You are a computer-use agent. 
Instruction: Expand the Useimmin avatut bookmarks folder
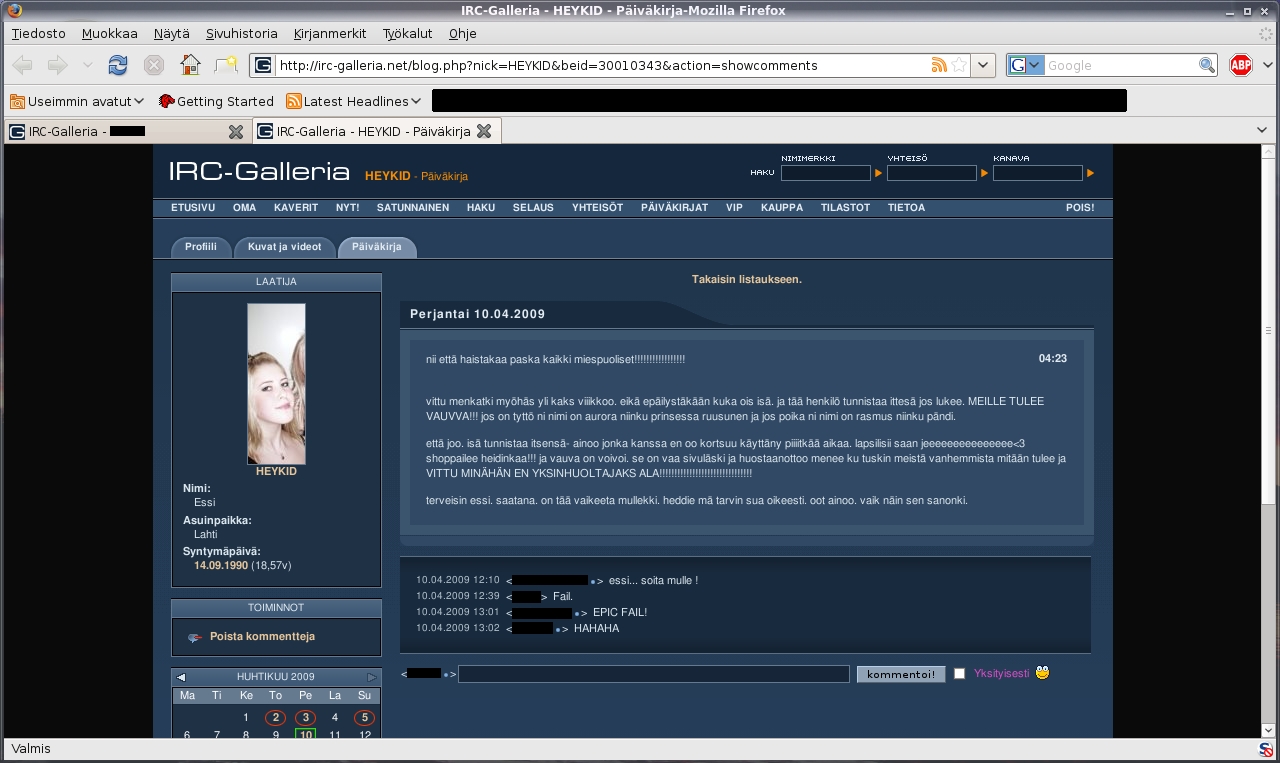point(78,101)
